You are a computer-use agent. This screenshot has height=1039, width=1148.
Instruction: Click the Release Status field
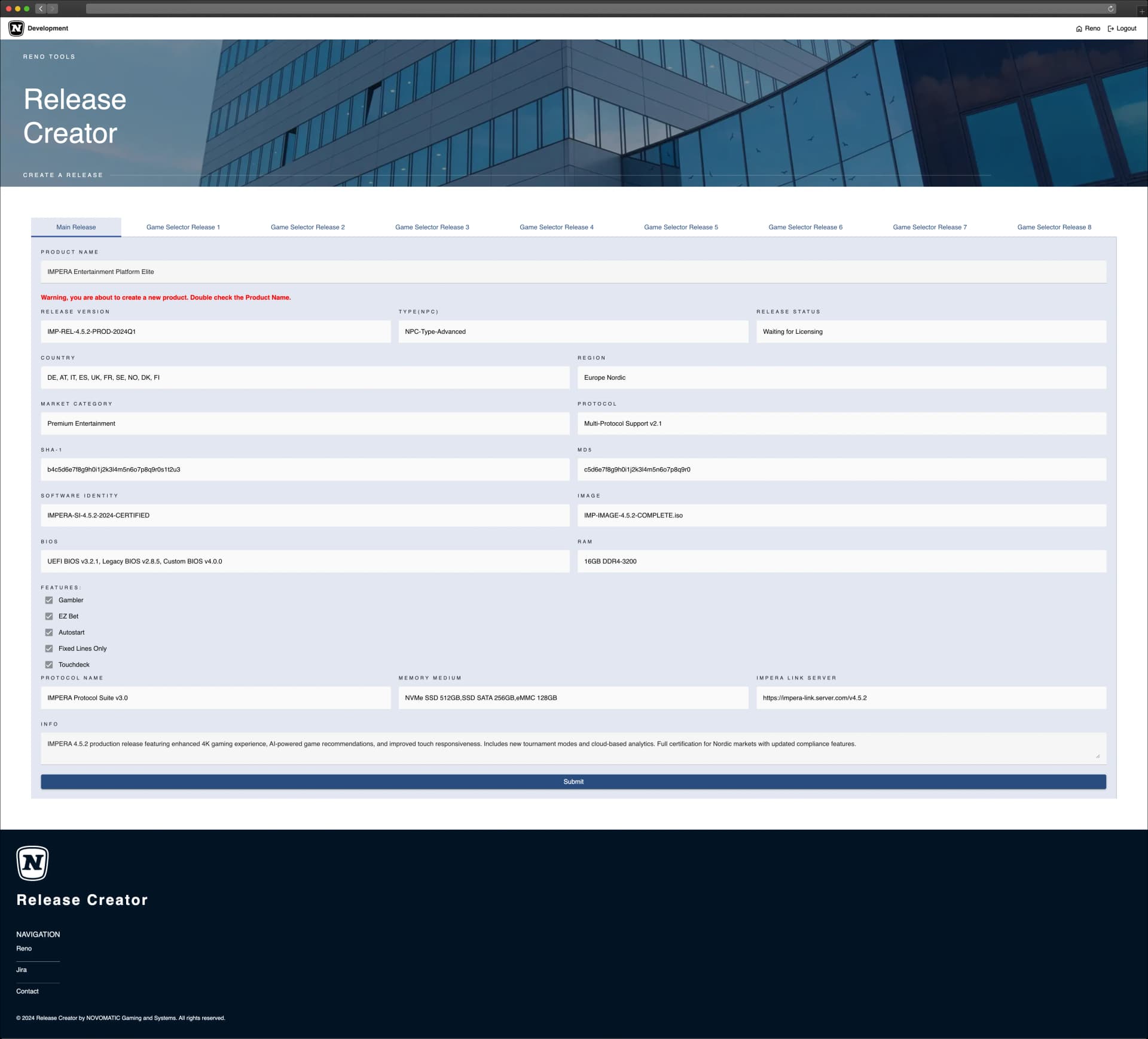pos(931,332)
